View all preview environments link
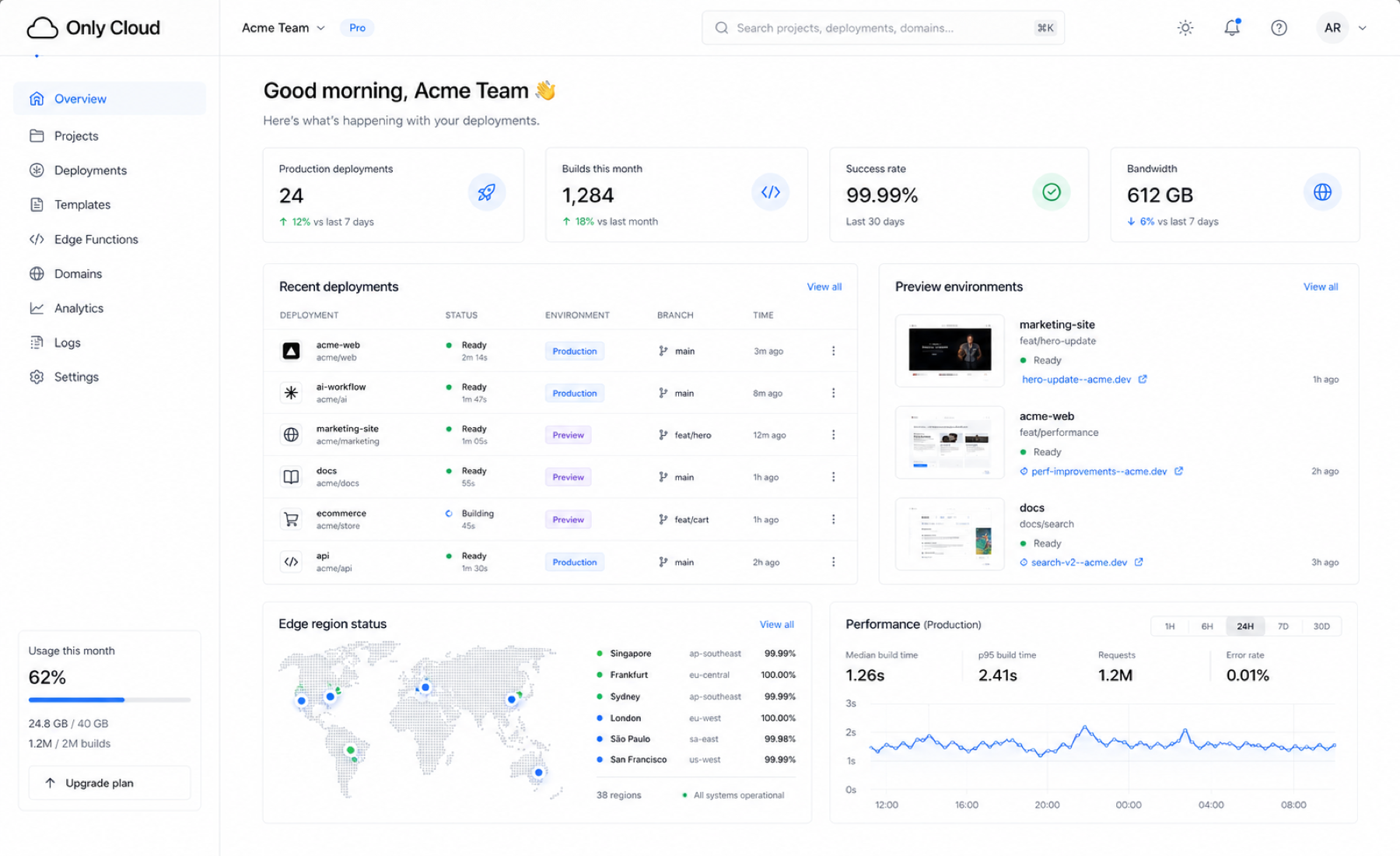The height and width of the screenshot is (856, 1400). click(1321, 287)
